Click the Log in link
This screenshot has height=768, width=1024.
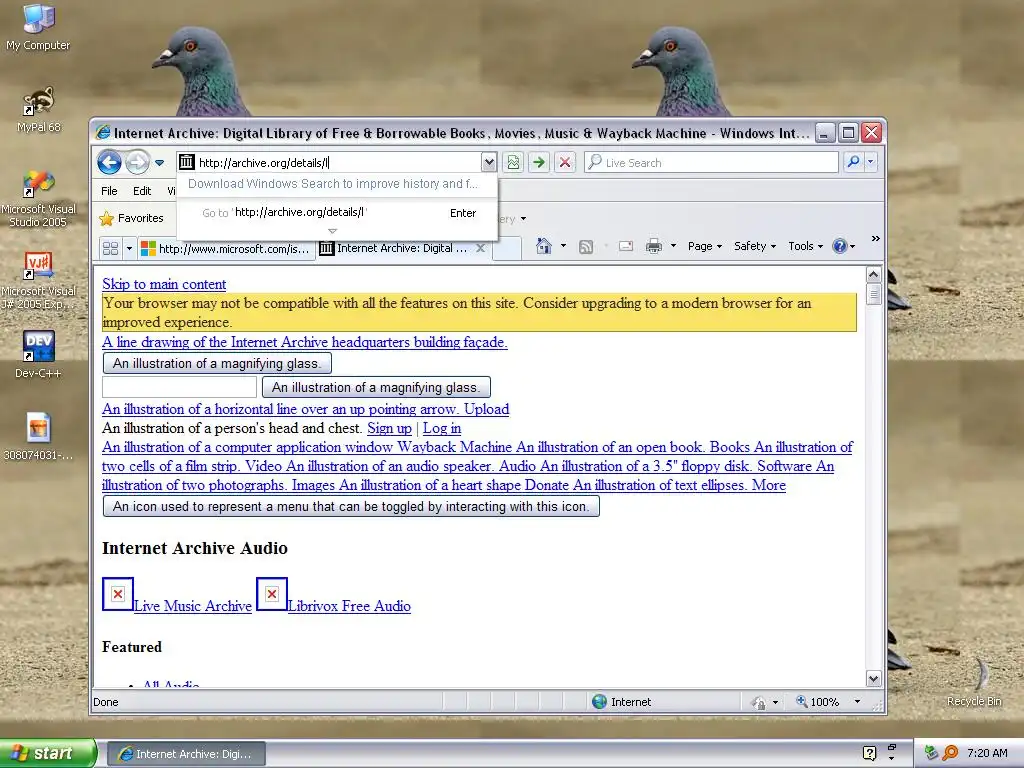coord(442,428)
